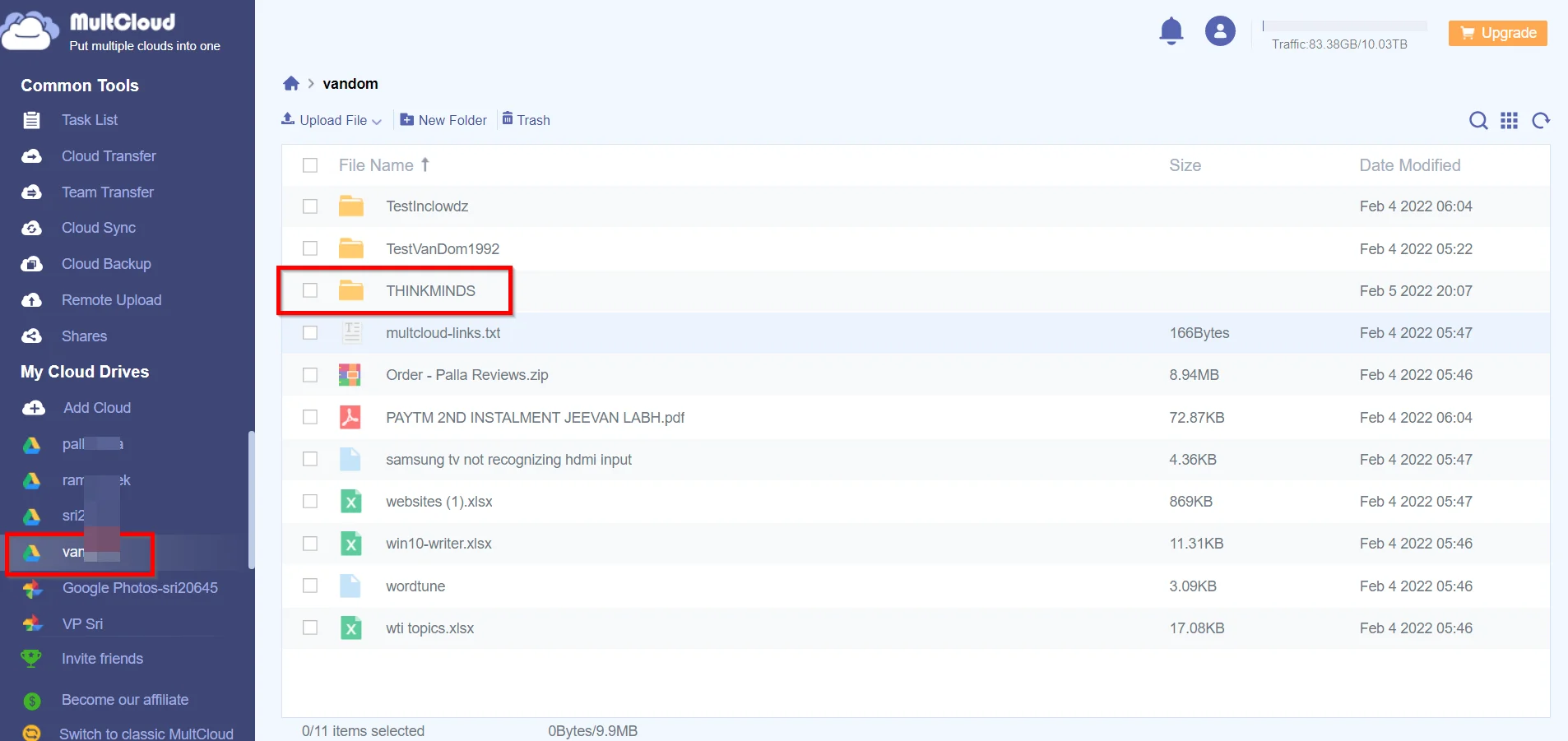Viewport: 1568px width, 741px height.
Task: Click the Invite friends trophy icon
Action: (31, 659)
